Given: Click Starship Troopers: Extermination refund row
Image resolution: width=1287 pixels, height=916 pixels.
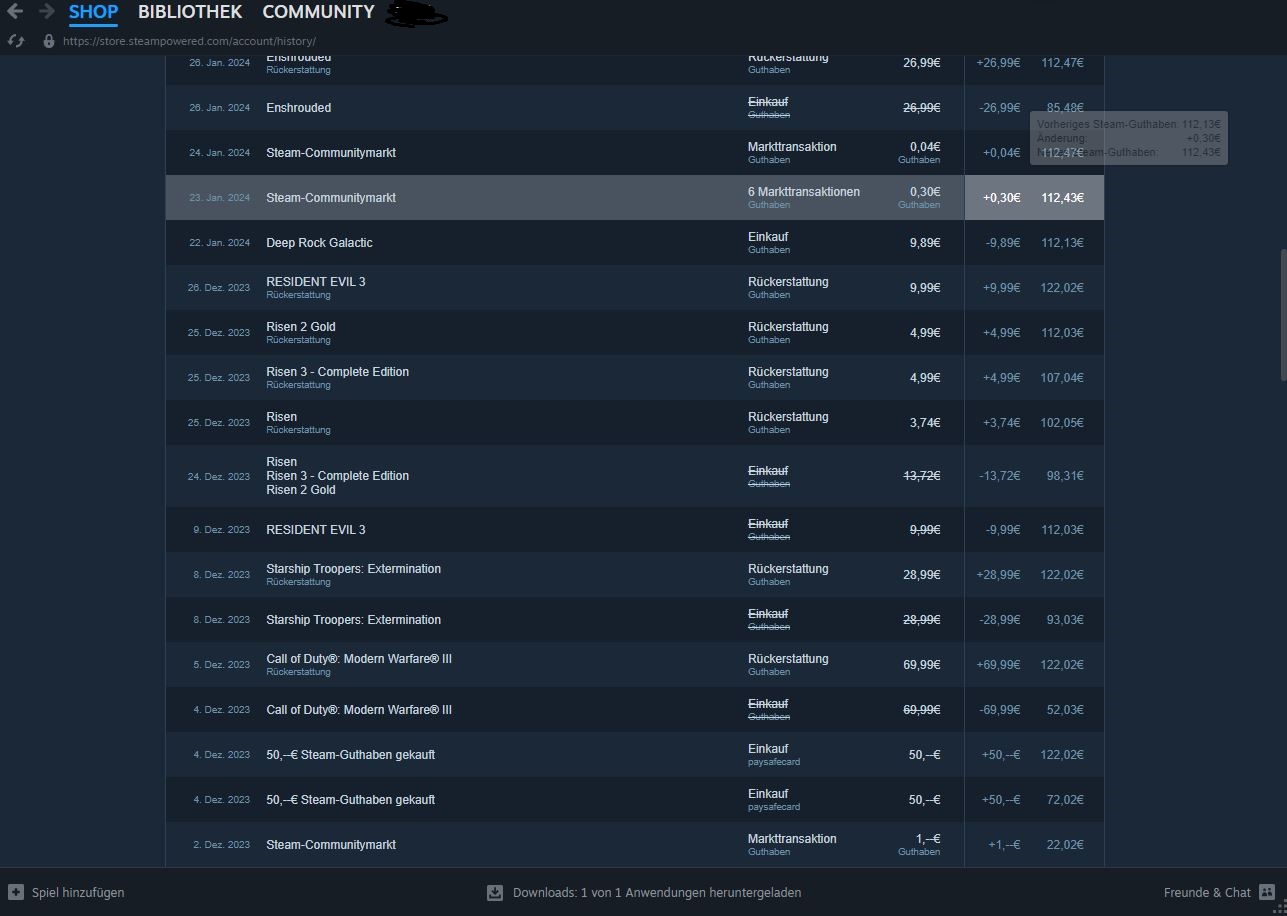Looking at the screenshot, I should click(635, 575).
